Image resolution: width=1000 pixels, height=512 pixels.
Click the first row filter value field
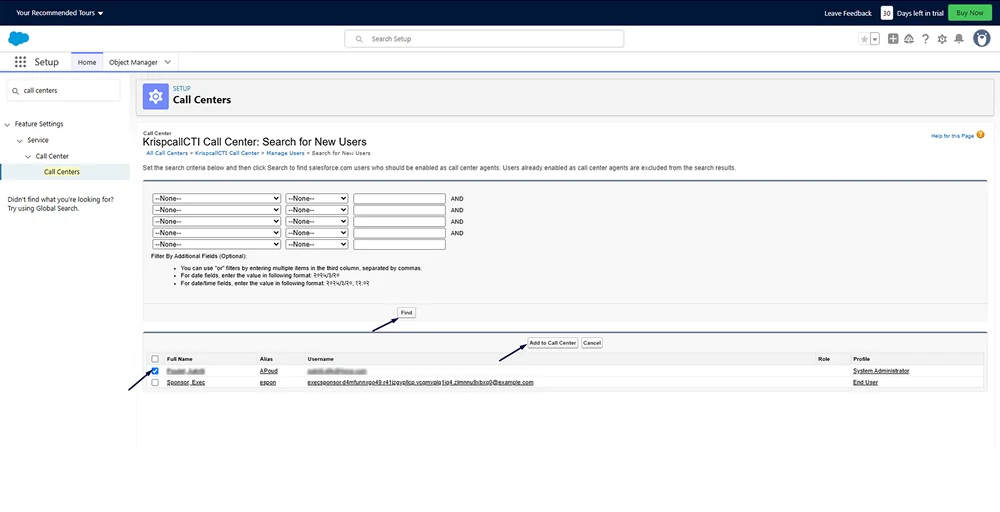399,198
